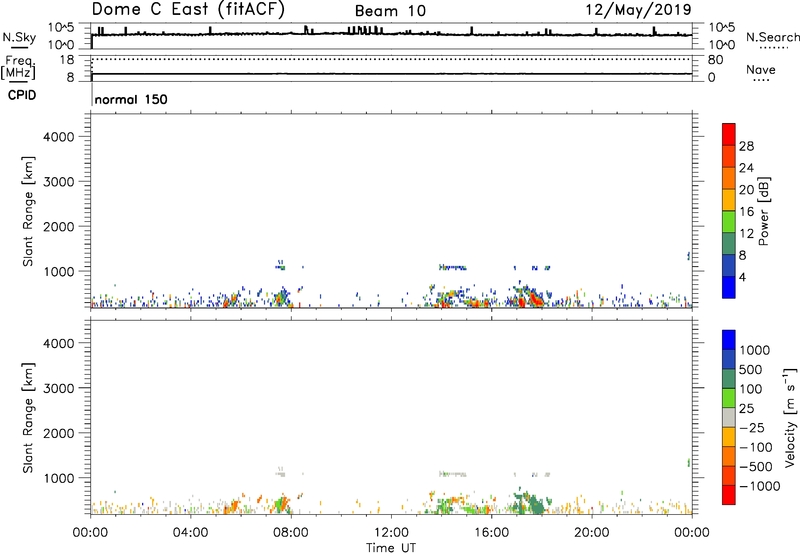Pick the red bottom segment of Velocity colorbar
Image resolution: width=800 pixels, height=554 pixels.
coord(729,495)
